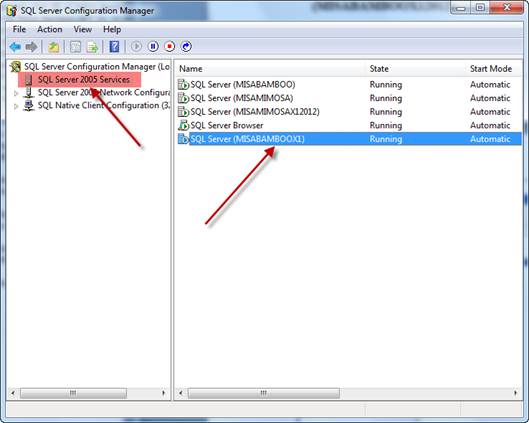The image size is (529, 423).
Task: Click the Restart Service toolbar button
Action: [x=186, y=47]
